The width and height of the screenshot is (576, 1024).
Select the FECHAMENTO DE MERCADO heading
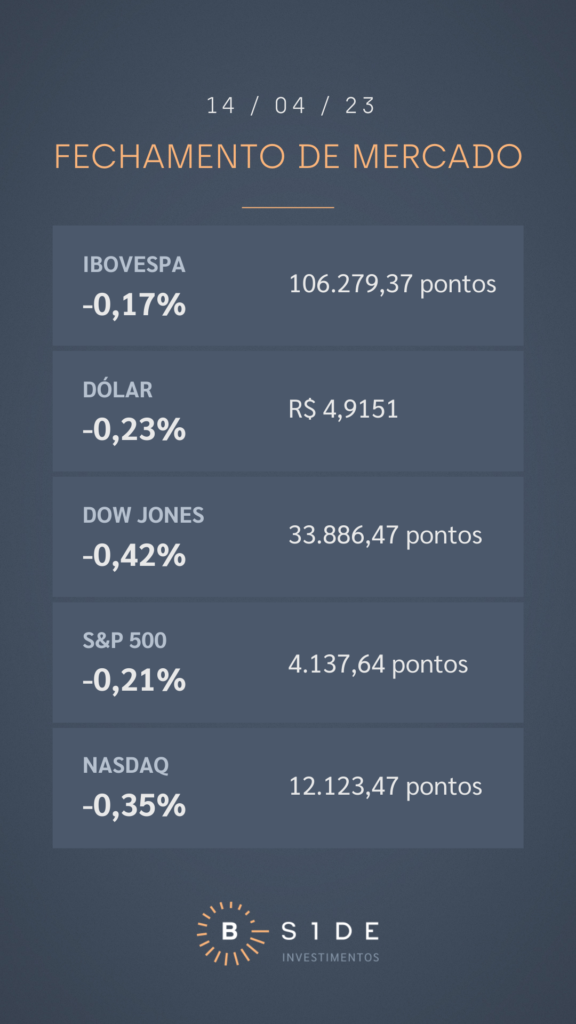coord(288,156)
